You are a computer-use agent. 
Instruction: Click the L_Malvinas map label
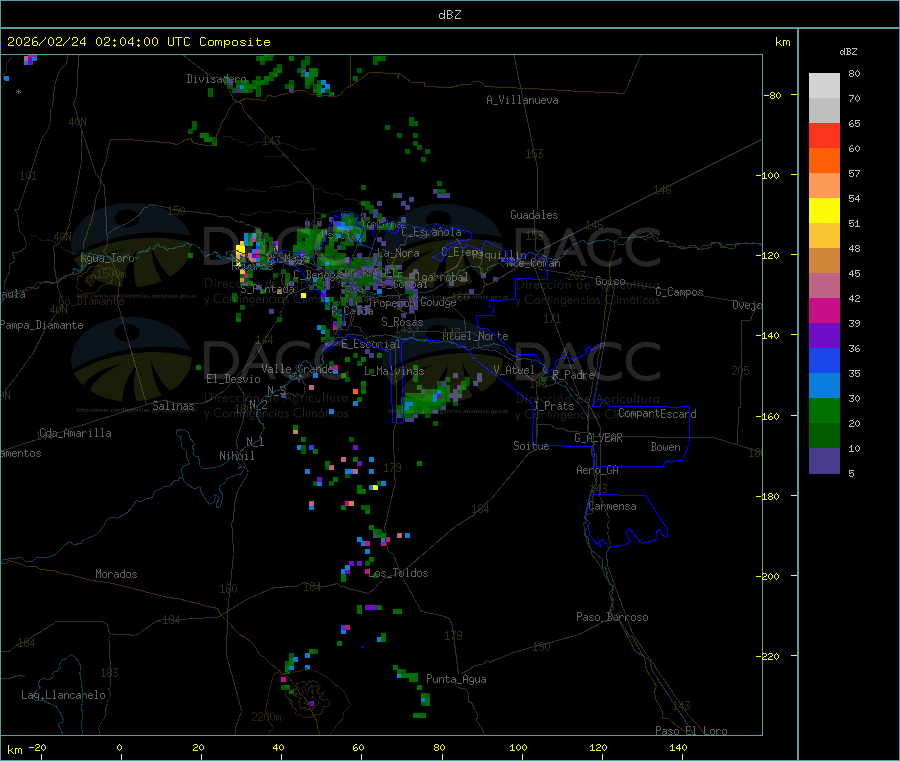[x=394, y=371]
